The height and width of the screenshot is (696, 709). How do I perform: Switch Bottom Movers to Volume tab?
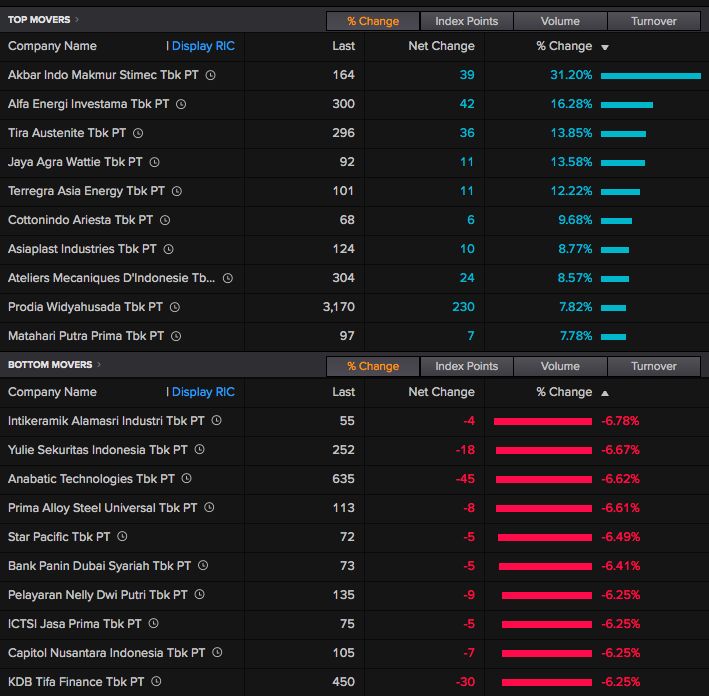pos(560,366)
